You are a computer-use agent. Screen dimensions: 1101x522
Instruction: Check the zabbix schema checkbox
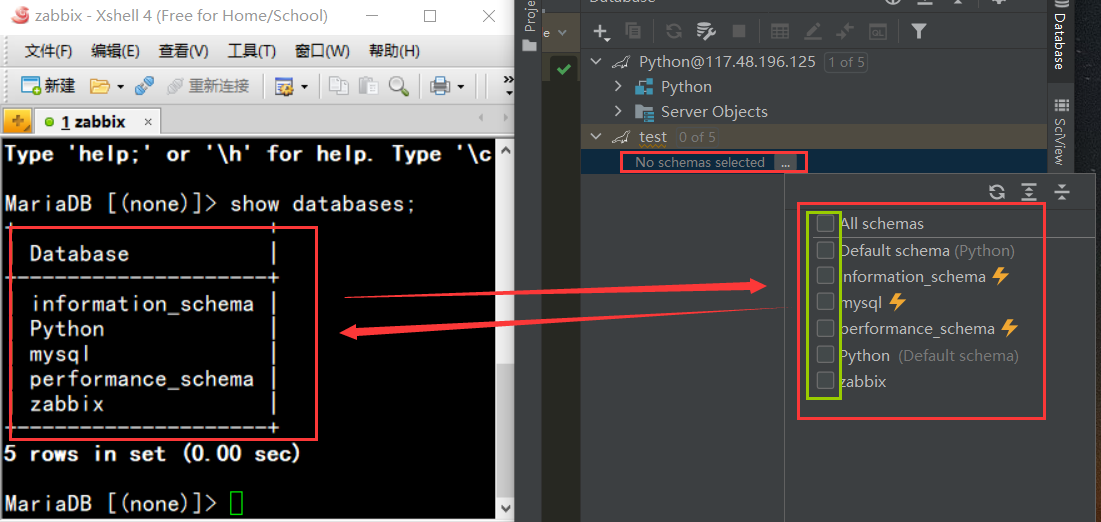pos(826,381)
